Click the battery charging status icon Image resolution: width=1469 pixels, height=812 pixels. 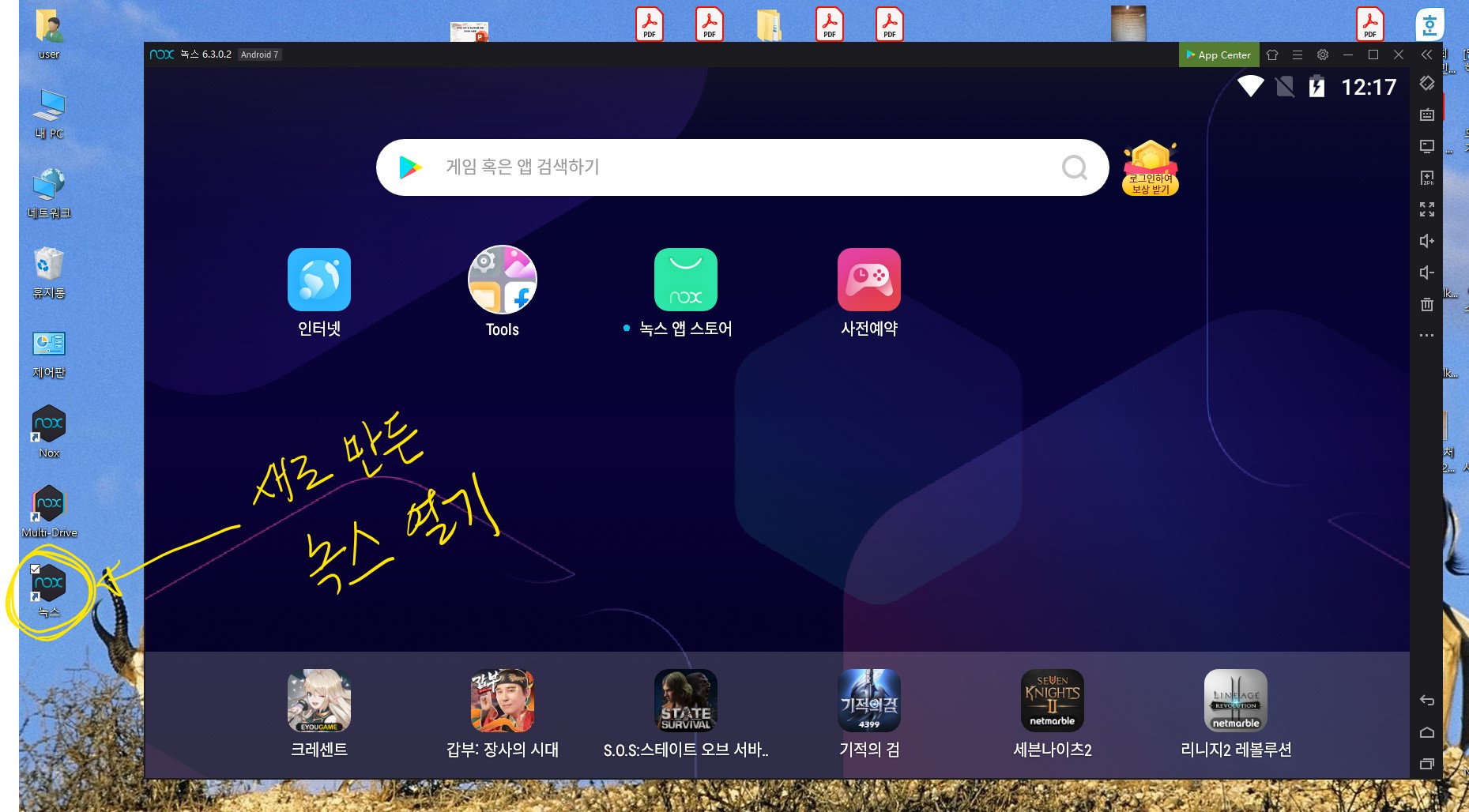(1316, 86)
